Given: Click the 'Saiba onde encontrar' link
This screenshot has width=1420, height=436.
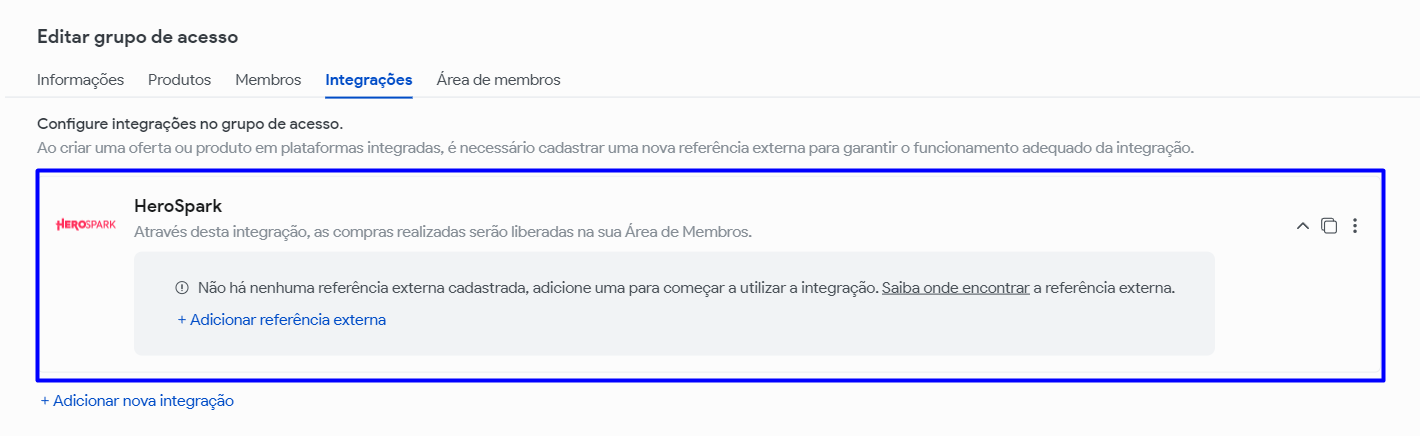Looking at the screenshot, I should [955, 288].
